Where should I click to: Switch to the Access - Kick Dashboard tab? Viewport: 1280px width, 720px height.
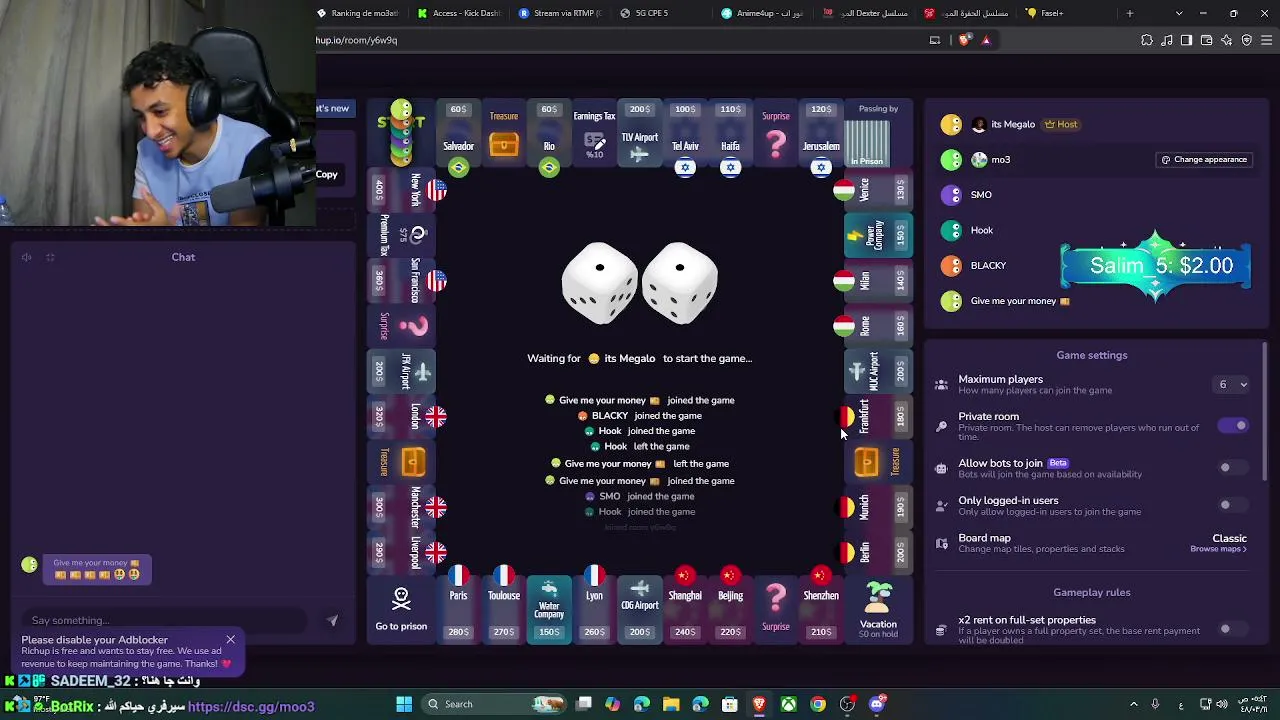pyautogui.click(x=461, y=13)
